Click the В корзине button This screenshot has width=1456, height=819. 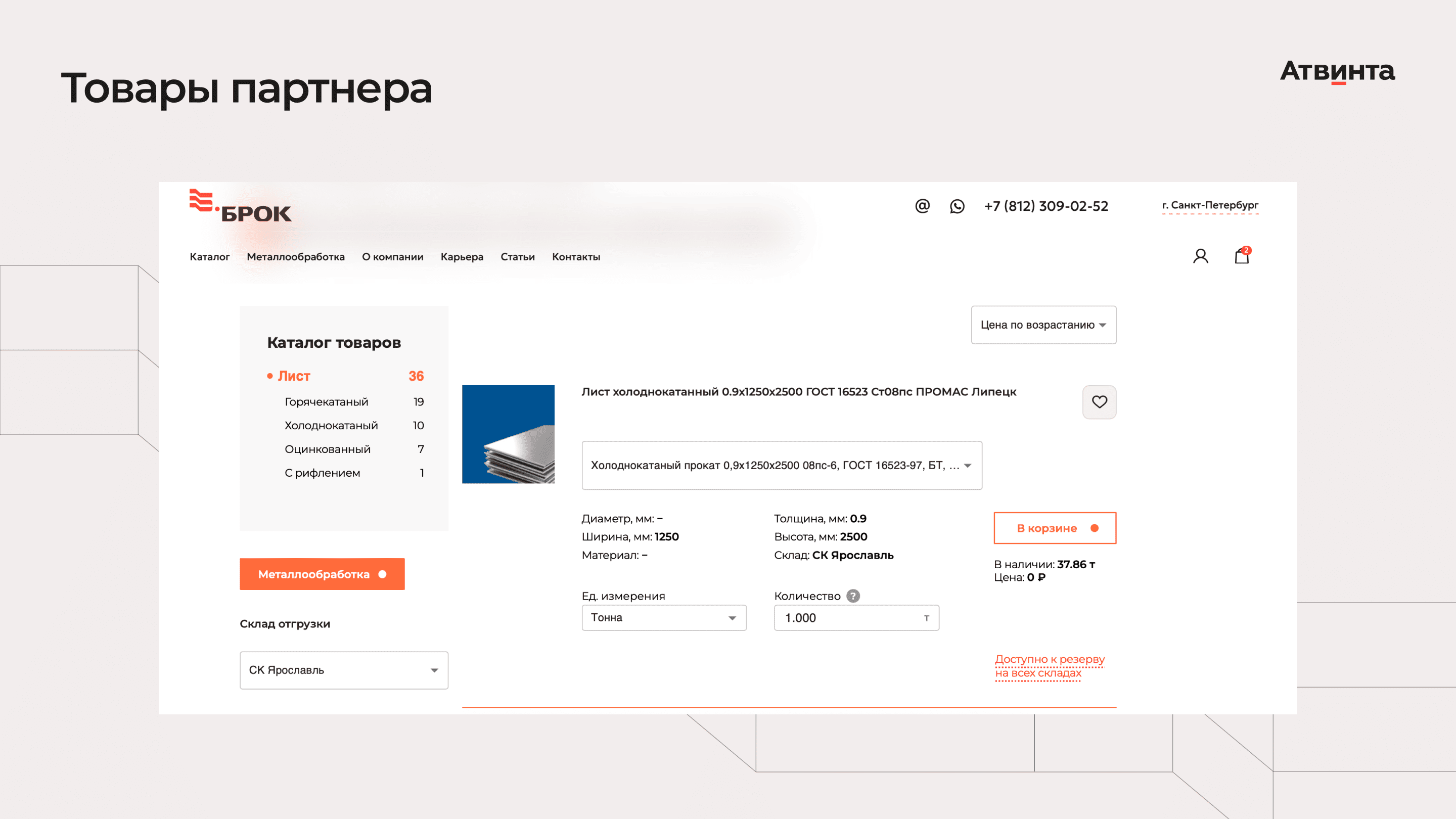click(x=1055, y=528)
